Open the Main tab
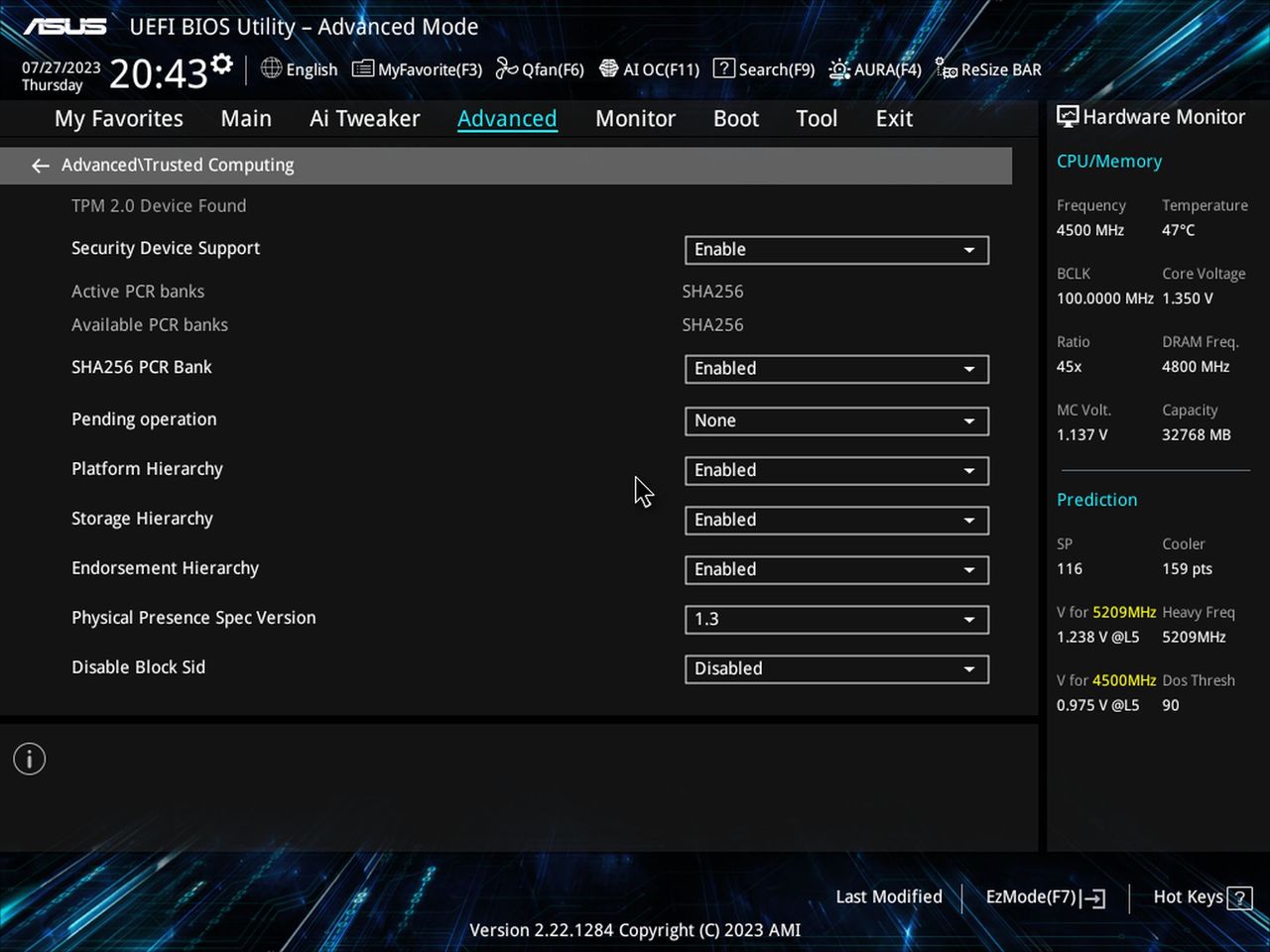The image size is (1270, 952). (x=246, y=119)
